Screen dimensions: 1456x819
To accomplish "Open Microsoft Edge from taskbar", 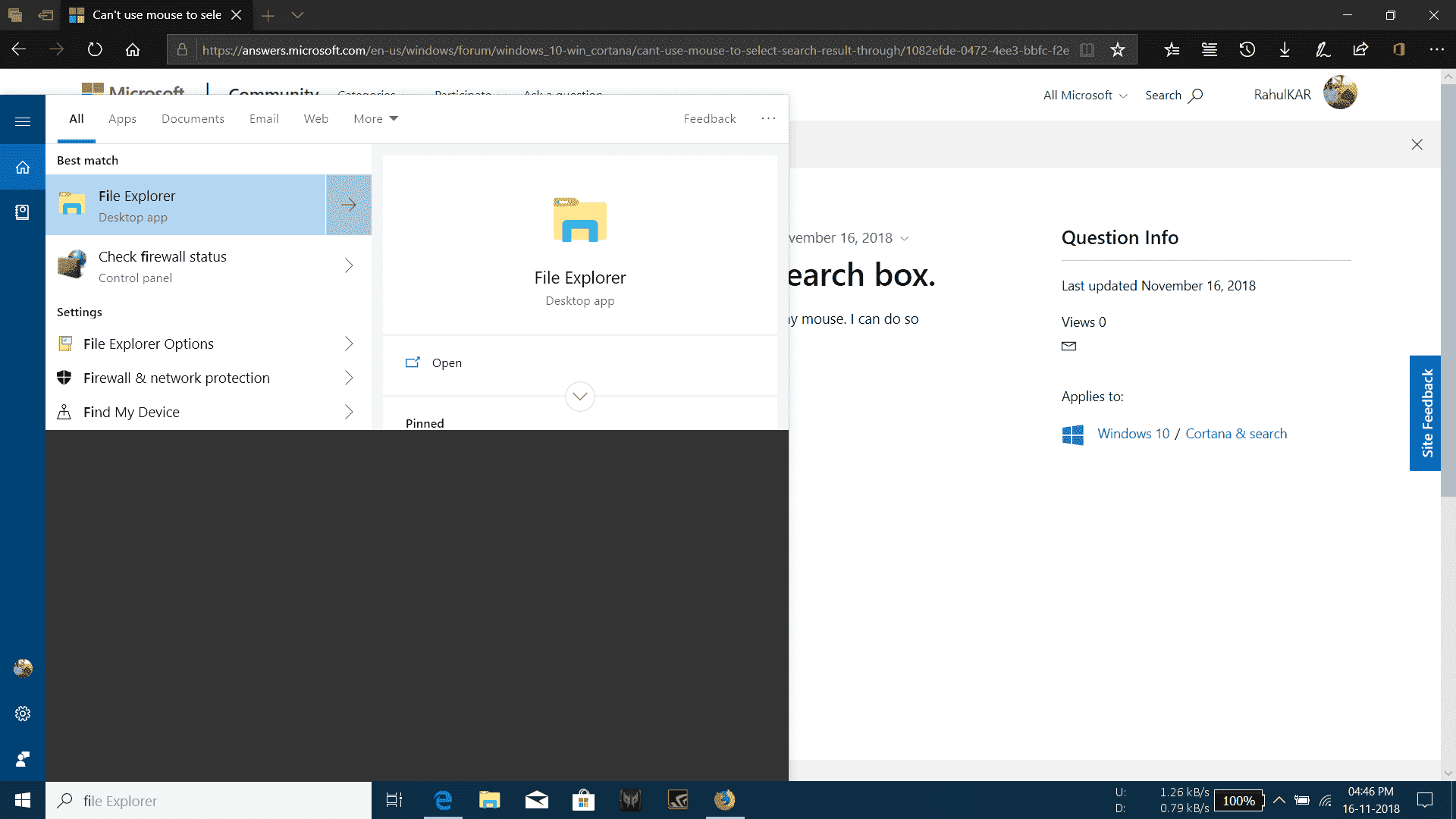I will click(x=443, y=800).
